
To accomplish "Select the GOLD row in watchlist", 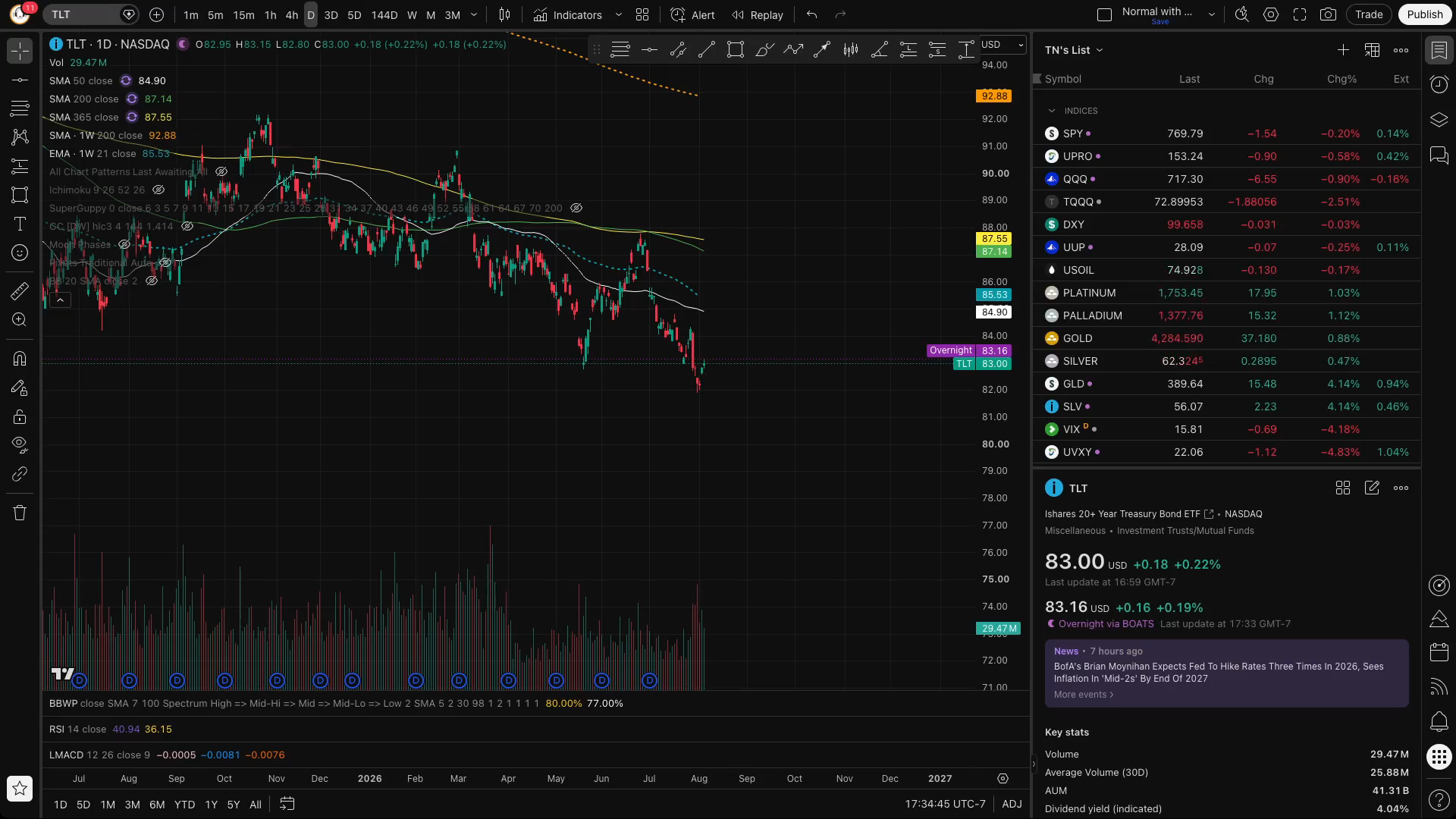I will (1226, 338).
